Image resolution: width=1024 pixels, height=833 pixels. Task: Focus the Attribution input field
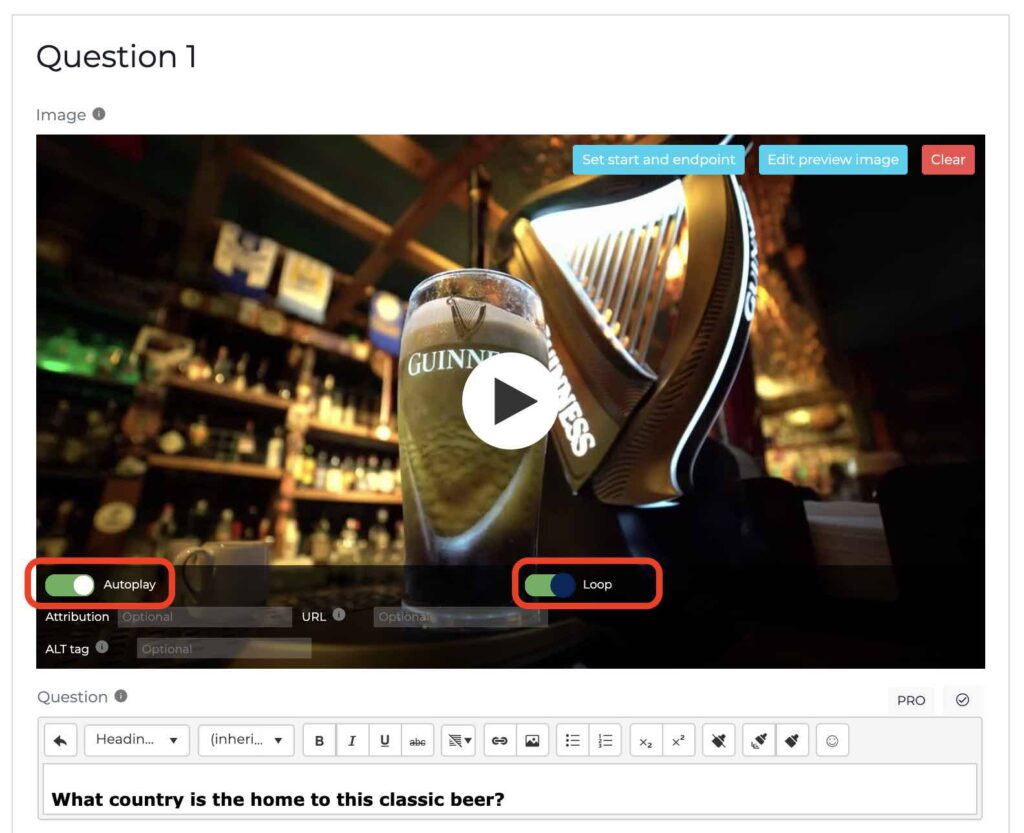204,617
